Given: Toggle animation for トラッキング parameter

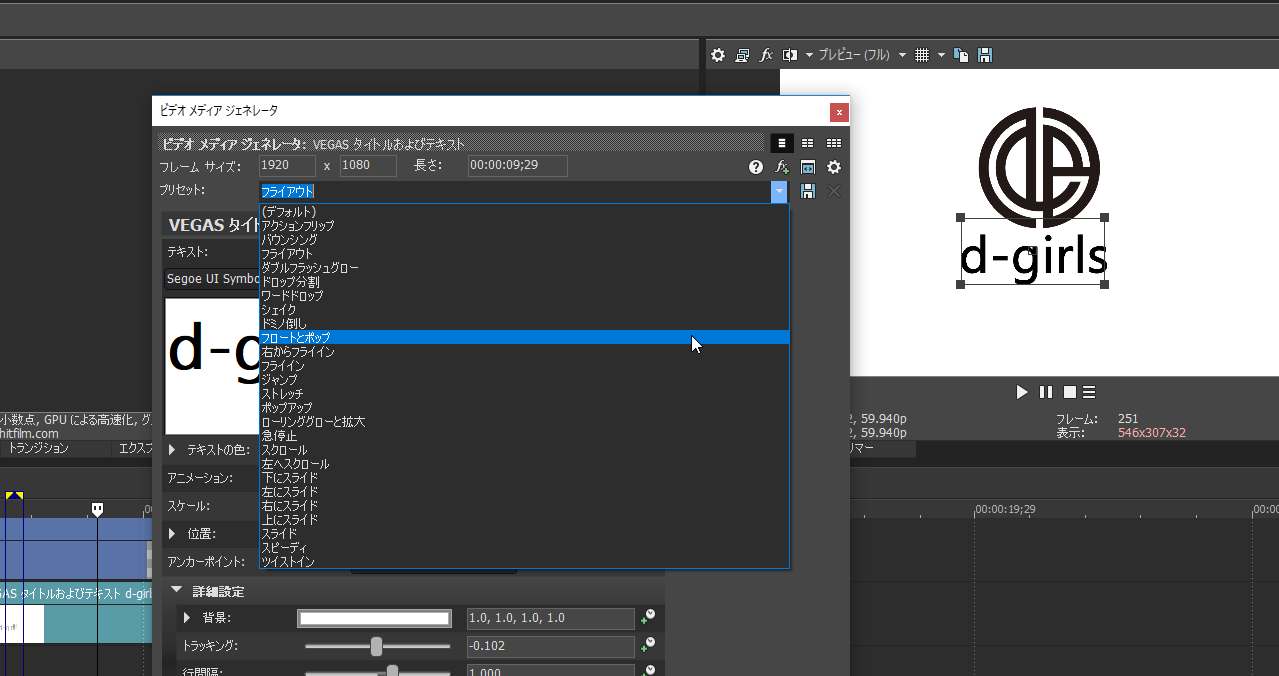Looking at the screenshot, I should (648, 645).
